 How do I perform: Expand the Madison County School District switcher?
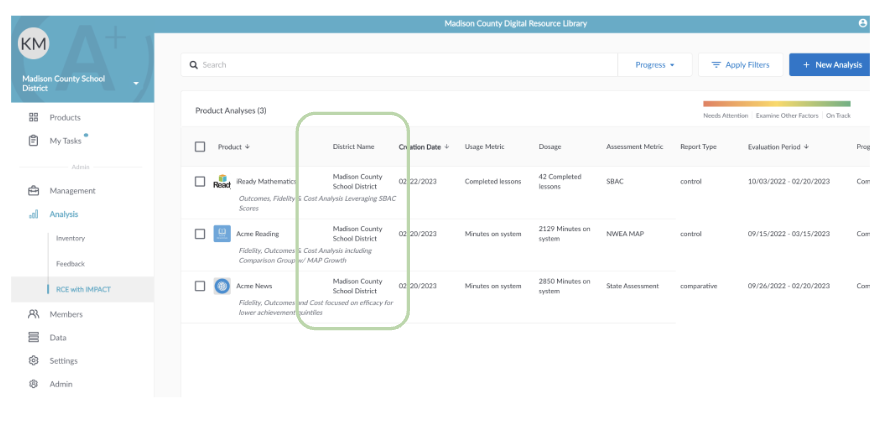[x=136, y=84]
